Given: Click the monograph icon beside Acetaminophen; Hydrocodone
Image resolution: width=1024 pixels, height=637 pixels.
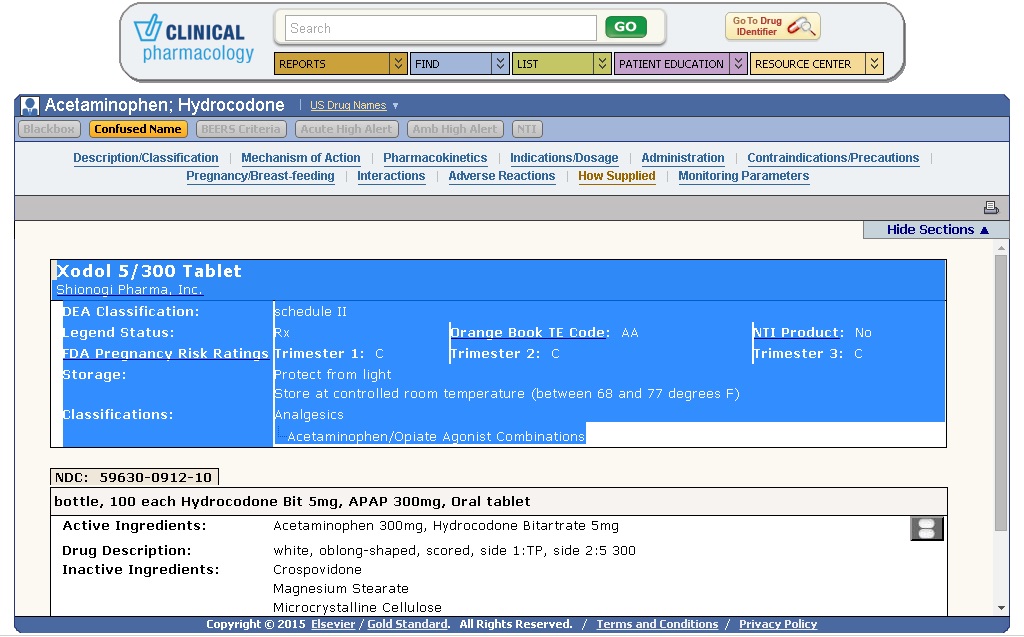Looking at the screenshot, I should (x=29, y=105).
